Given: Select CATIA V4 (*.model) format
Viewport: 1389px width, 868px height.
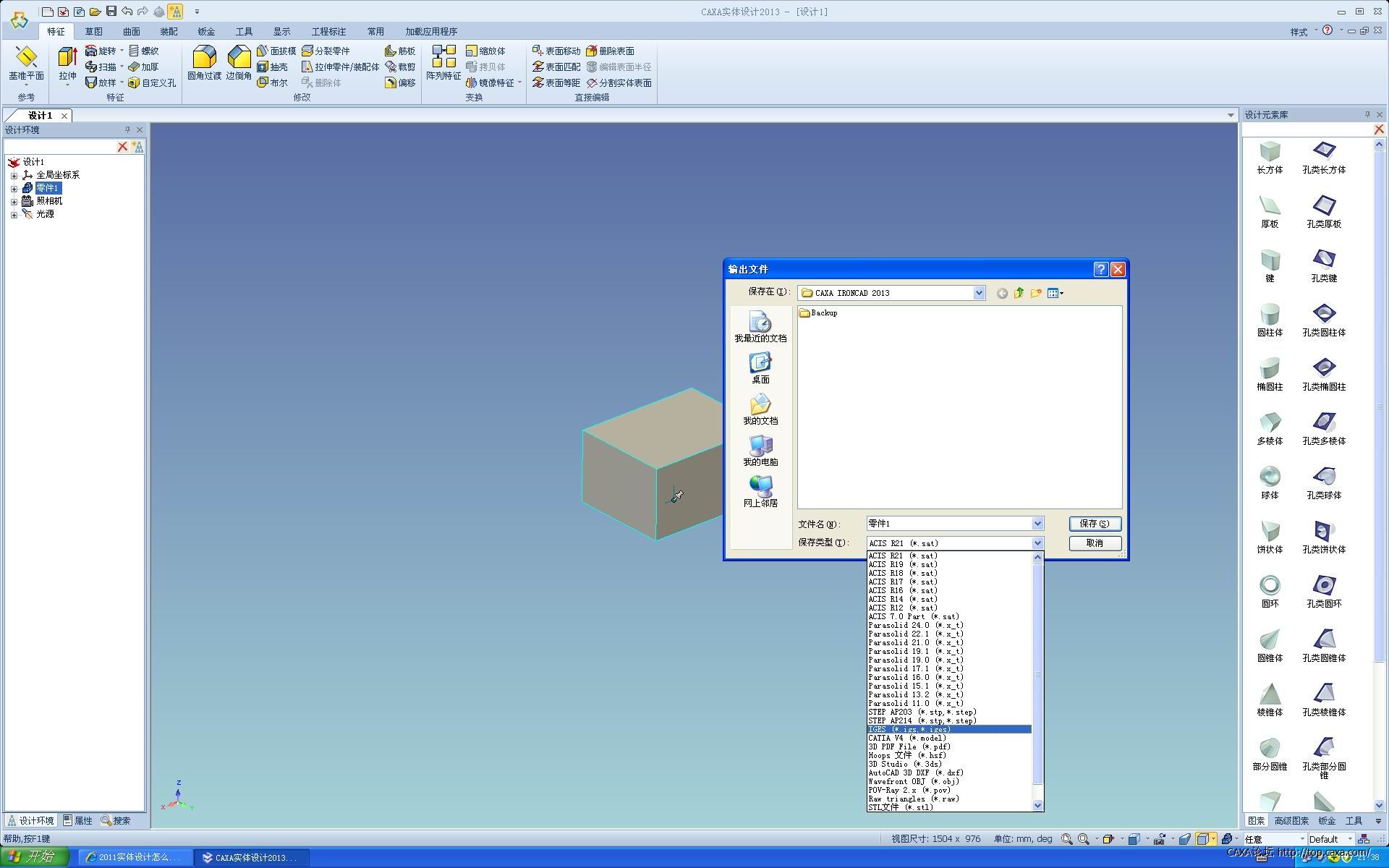Looking at the screenshot, I should pyautogui.click(x=949, y=738).
